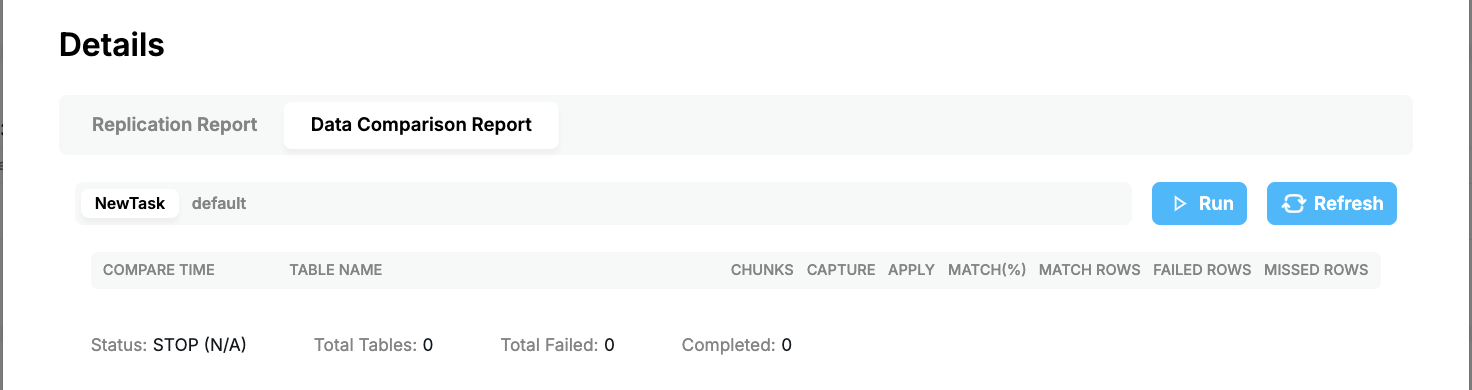Select the MISSED ROWS column header
The height and width of the screenshot is (390, 1472).
tap(1316, 270)
